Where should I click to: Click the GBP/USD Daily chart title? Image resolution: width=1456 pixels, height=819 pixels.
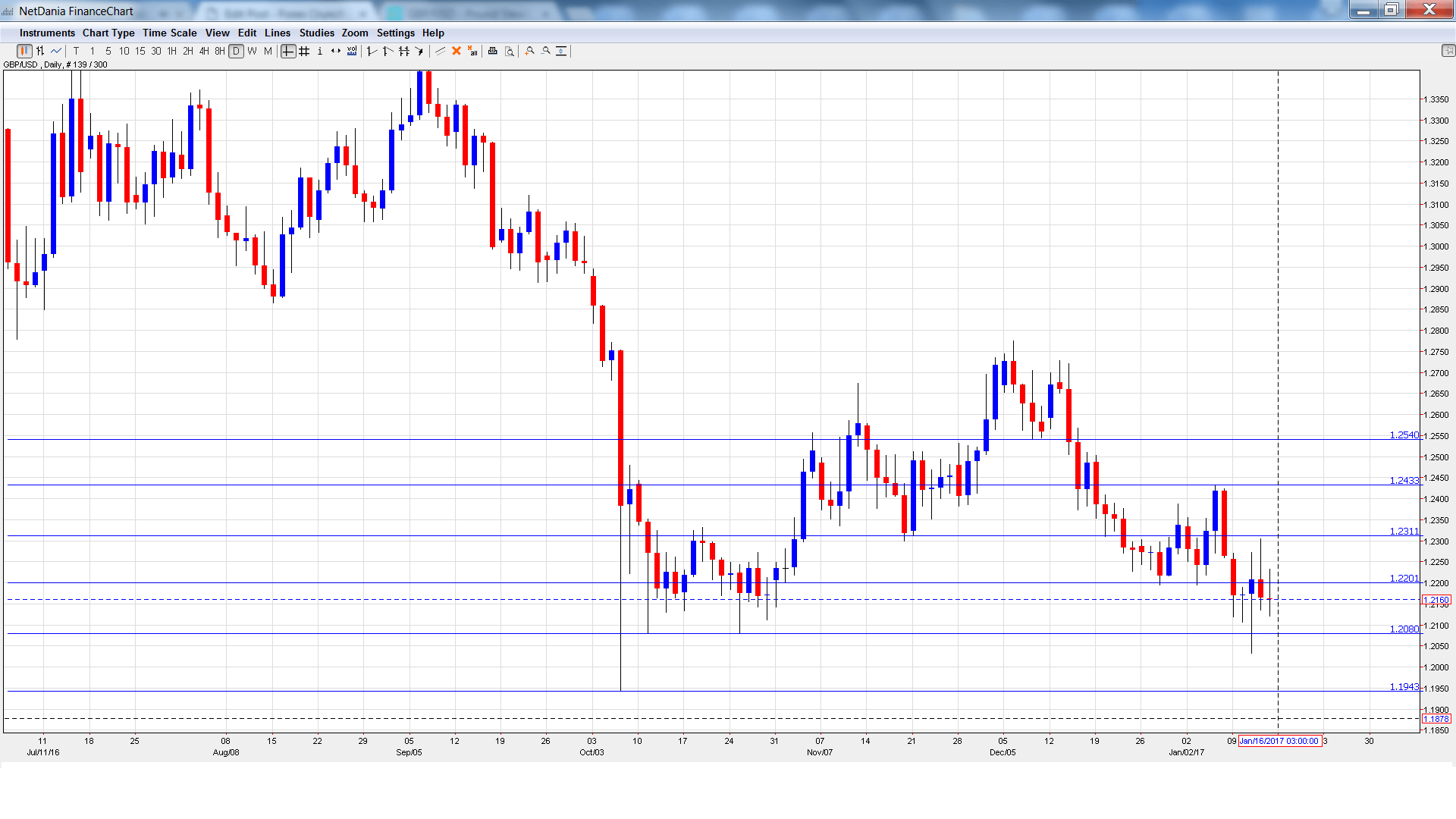[x=56, y=65]
